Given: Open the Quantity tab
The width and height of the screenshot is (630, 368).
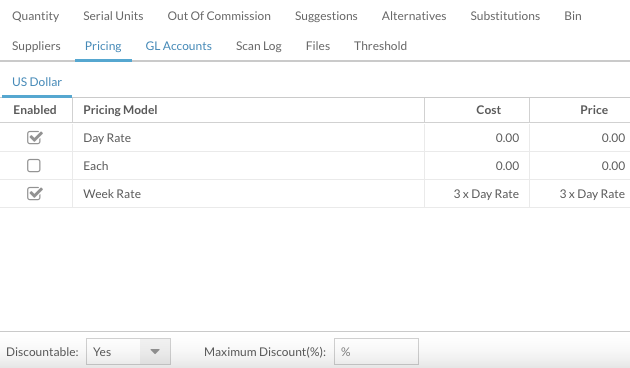Looking at the screenshot, I should coord(35,16).
